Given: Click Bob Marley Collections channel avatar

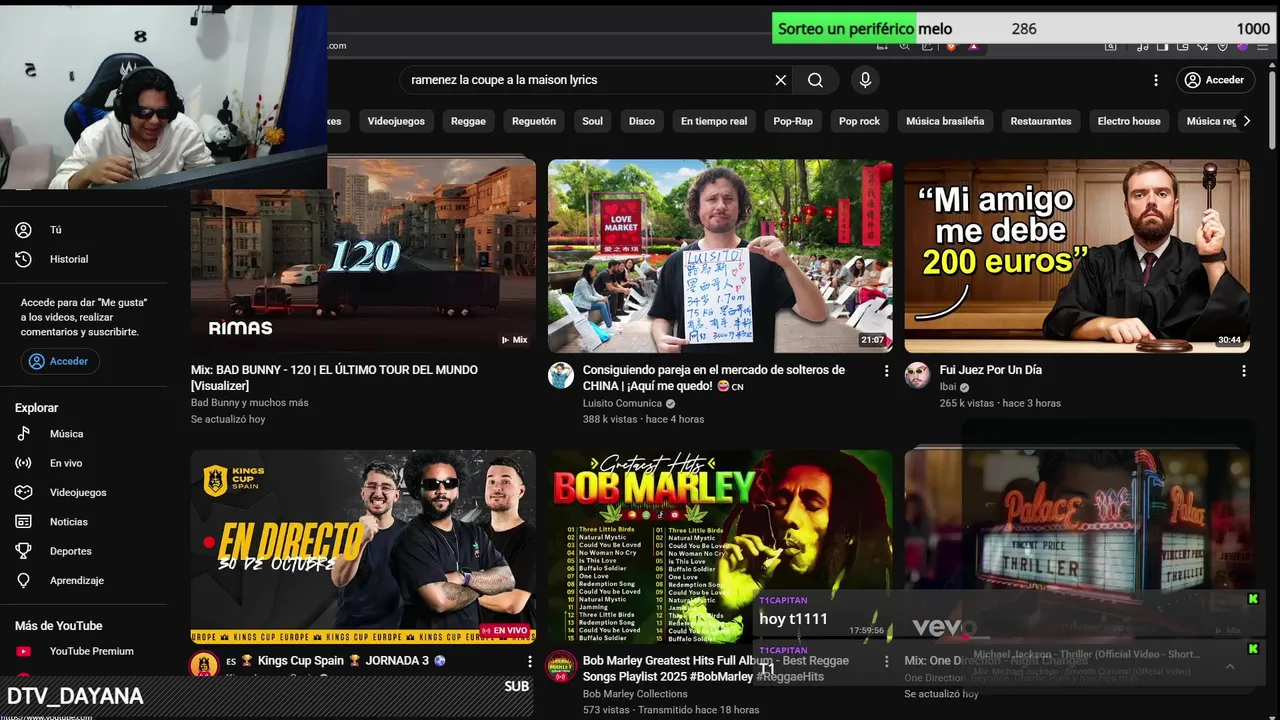Looking at the screenshot, I should coord(561,666).
